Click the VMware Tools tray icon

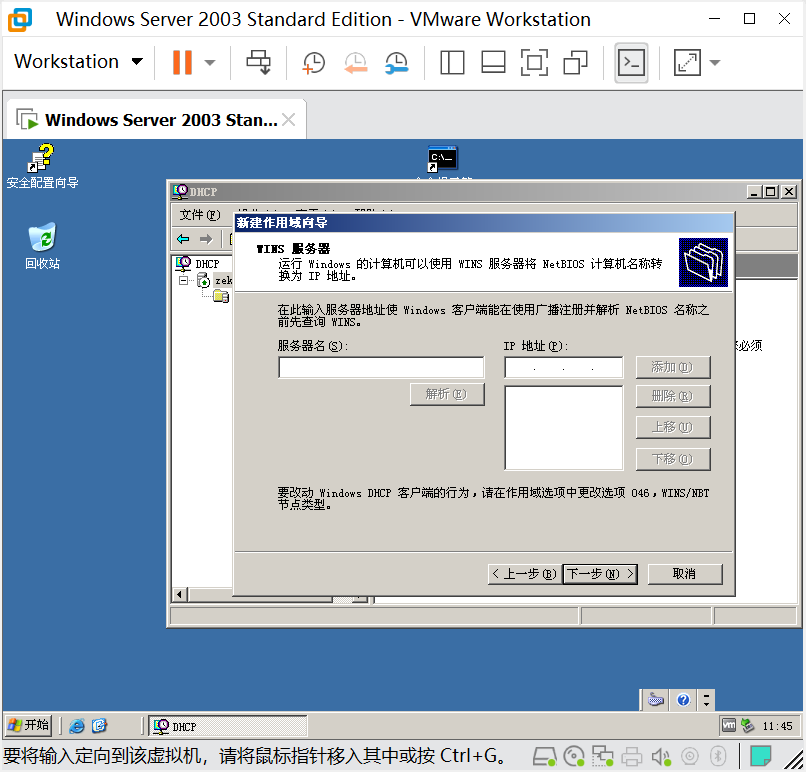[728, 725]
